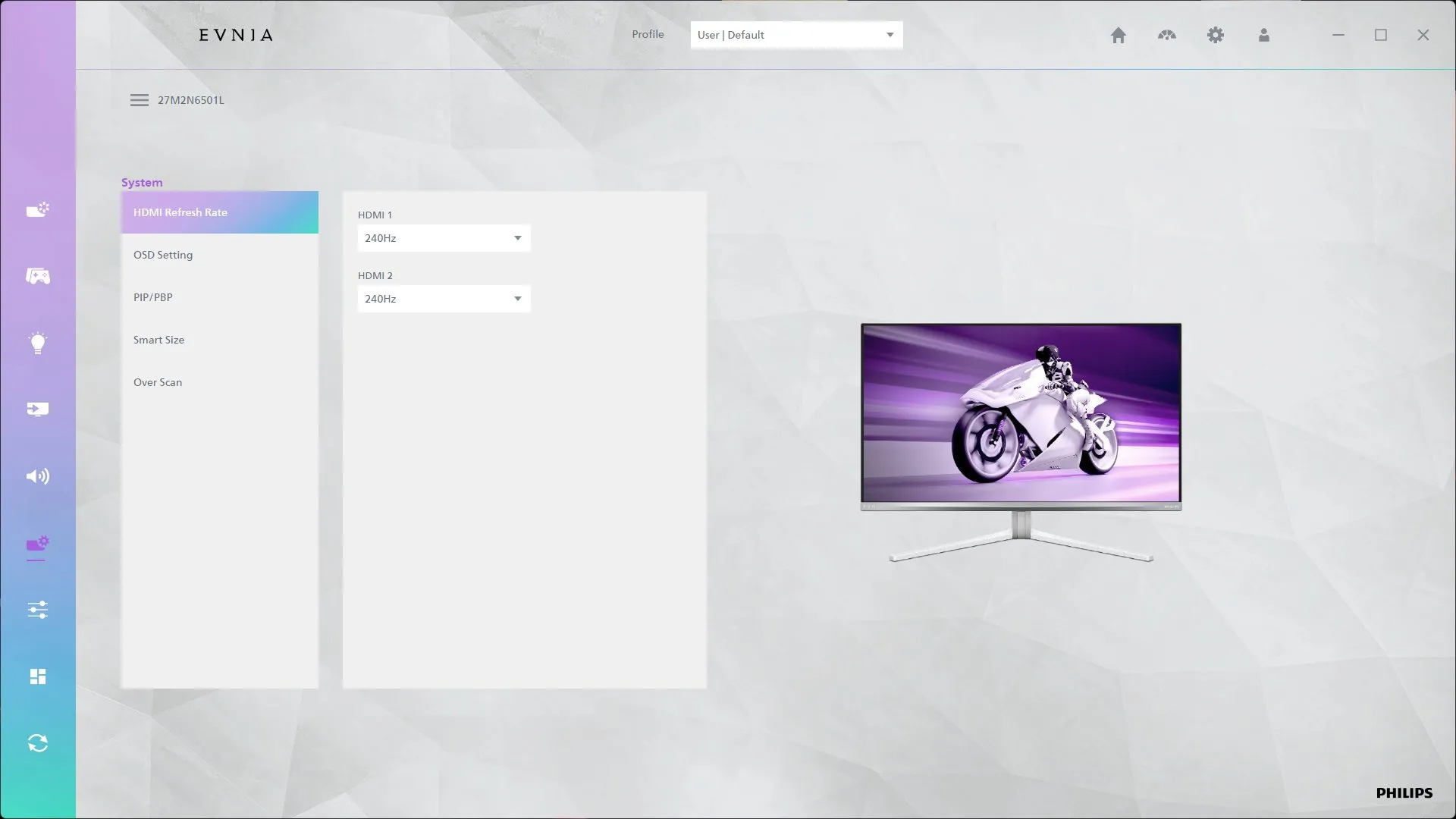The image size is (1456, 819).
Task: Select the OSD Setting menu item
Action: click(163, 255)
